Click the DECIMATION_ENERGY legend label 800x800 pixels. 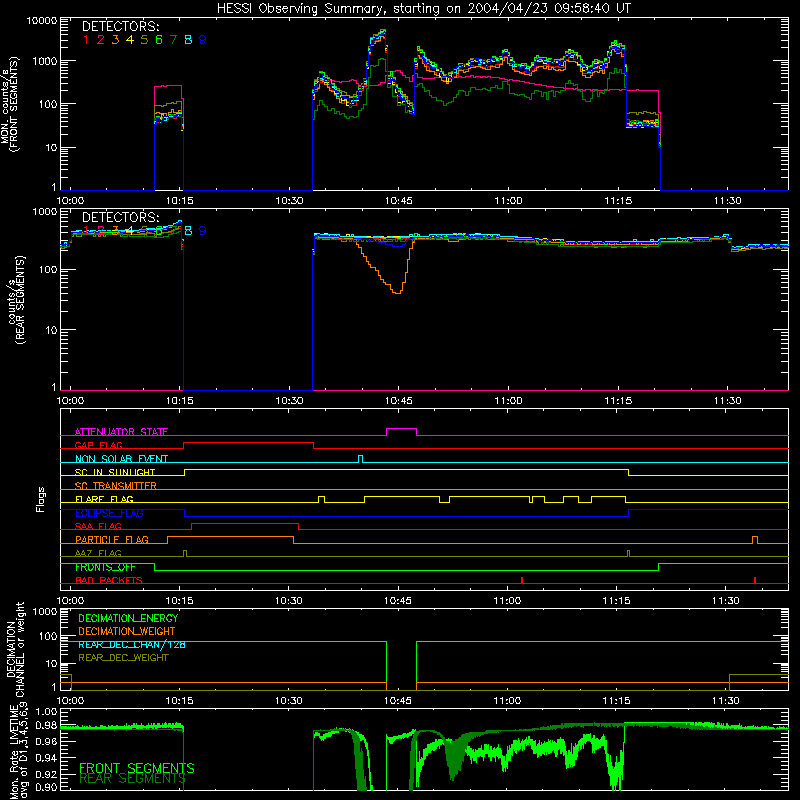[x=128, y=618]
